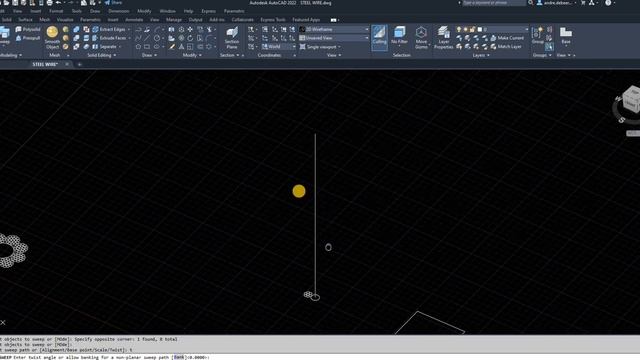
Task: Open the Single viewport dropdown
Action: [320, 47]
